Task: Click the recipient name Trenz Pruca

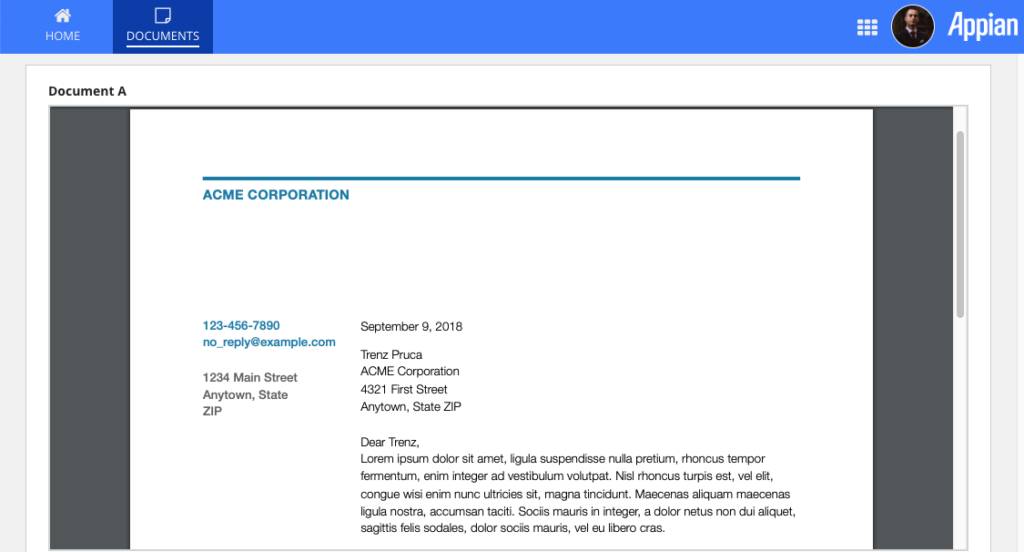Action: (x=391, y=355)
